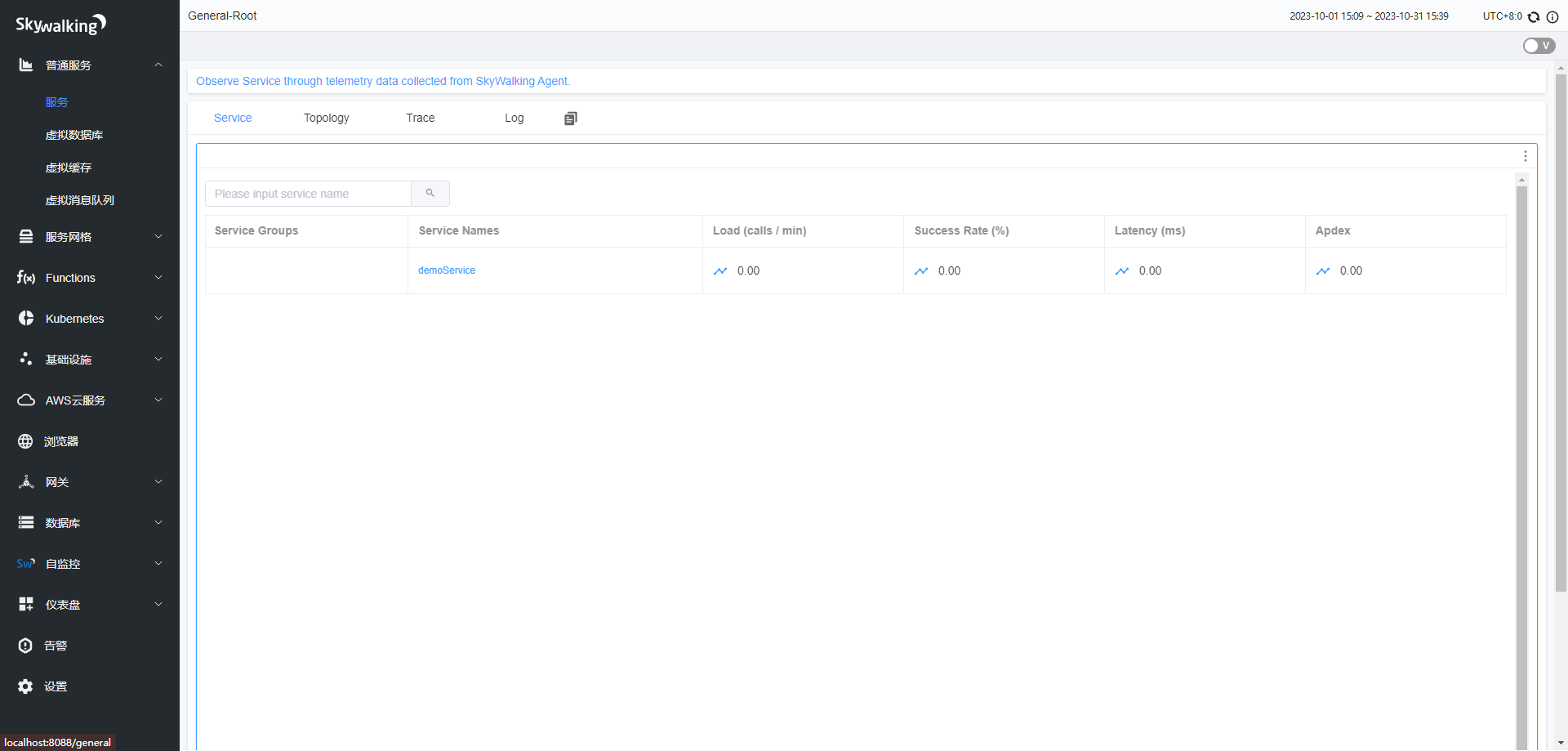
Task: Open the Apdex trend chart icon
Action: point(1323,271)
